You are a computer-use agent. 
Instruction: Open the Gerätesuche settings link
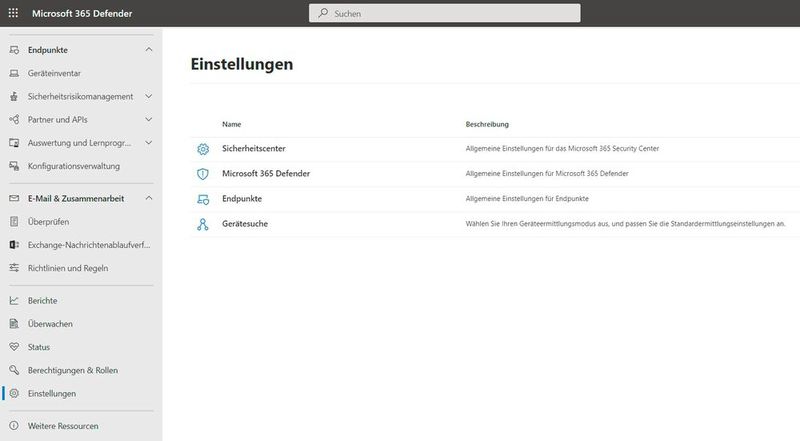(245, 224)
